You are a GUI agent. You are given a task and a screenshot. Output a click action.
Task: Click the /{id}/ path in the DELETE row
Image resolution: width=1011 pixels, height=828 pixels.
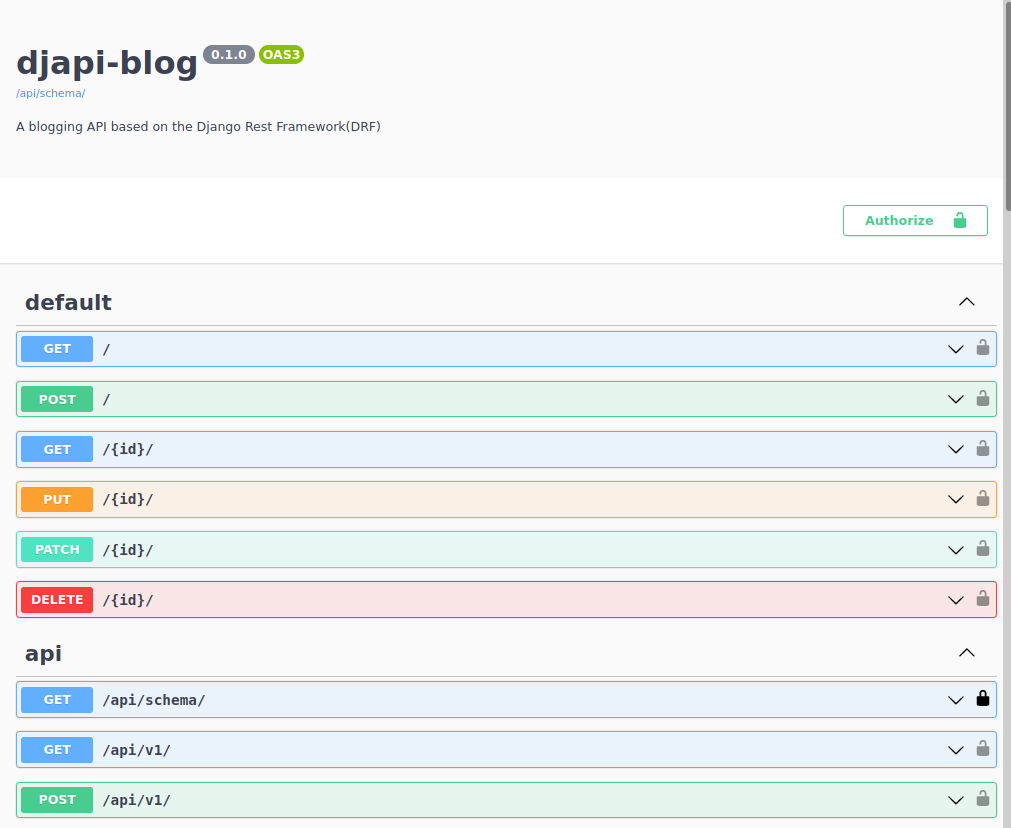pos(128,600)
